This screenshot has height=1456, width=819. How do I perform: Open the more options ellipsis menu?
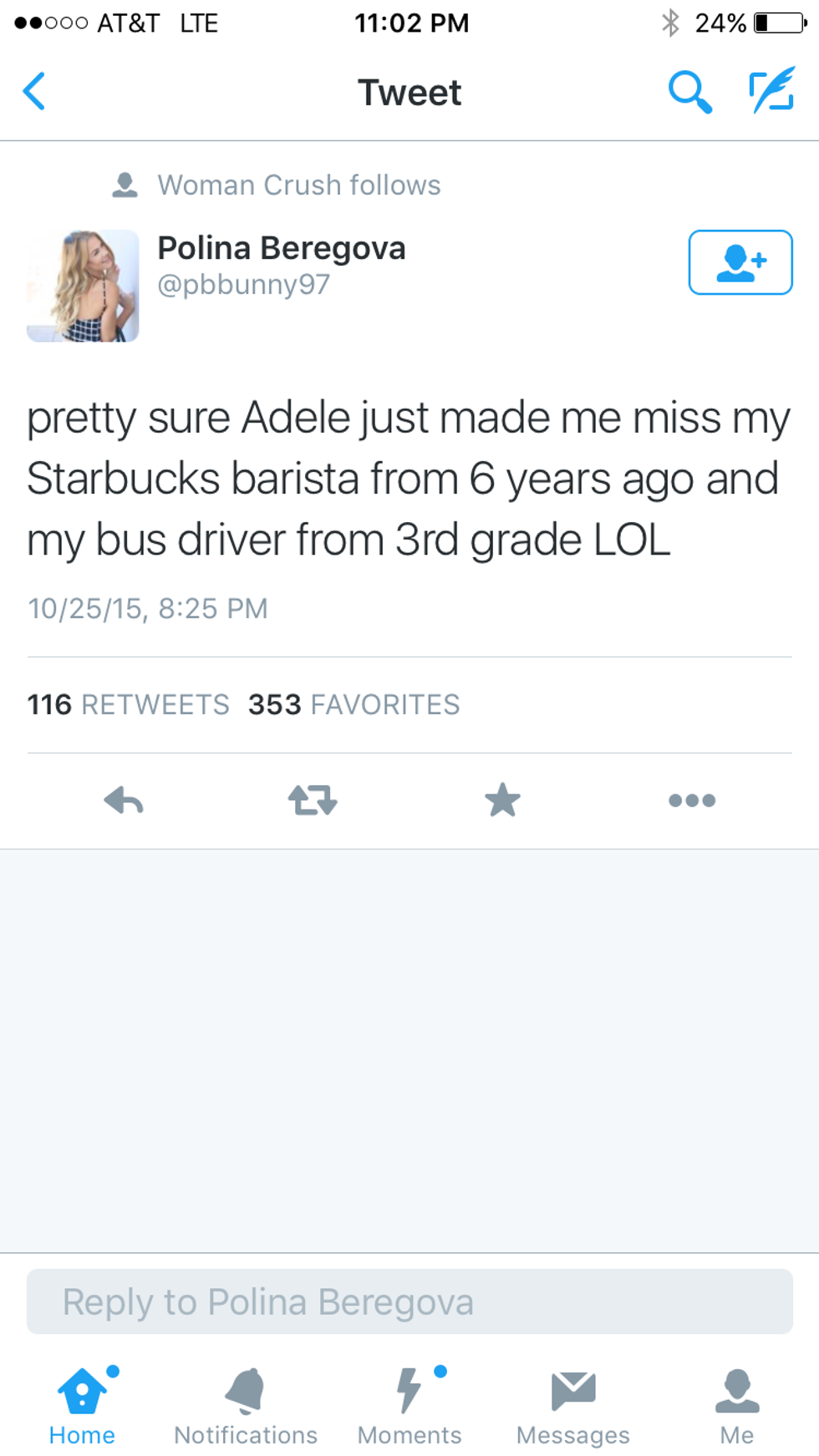pos(692,800)
